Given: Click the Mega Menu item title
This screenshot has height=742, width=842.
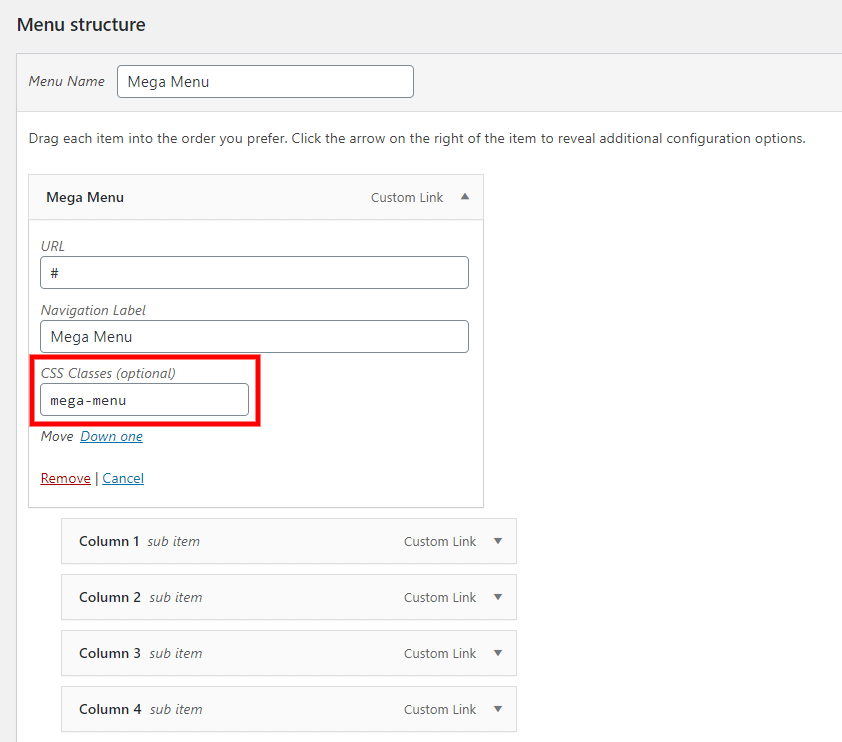Looking at the screenshot, I should tap(85, 198).
